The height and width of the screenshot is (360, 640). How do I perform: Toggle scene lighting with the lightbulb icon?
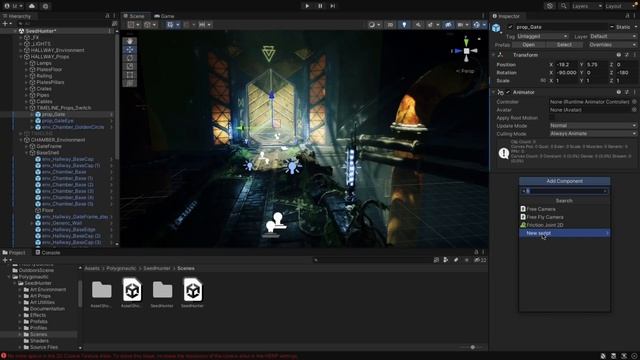click(404, 24)
